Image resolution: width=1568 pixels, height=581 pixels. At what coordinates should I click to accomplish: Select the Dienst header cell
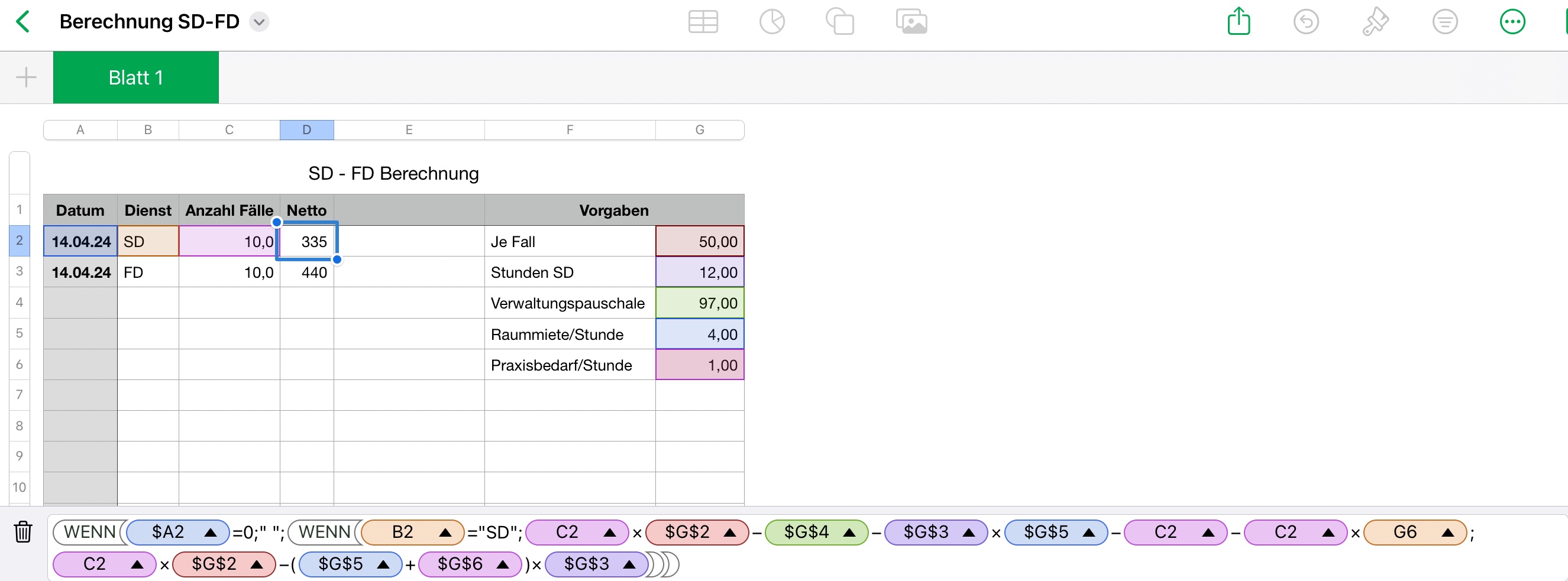click(148, 210)
